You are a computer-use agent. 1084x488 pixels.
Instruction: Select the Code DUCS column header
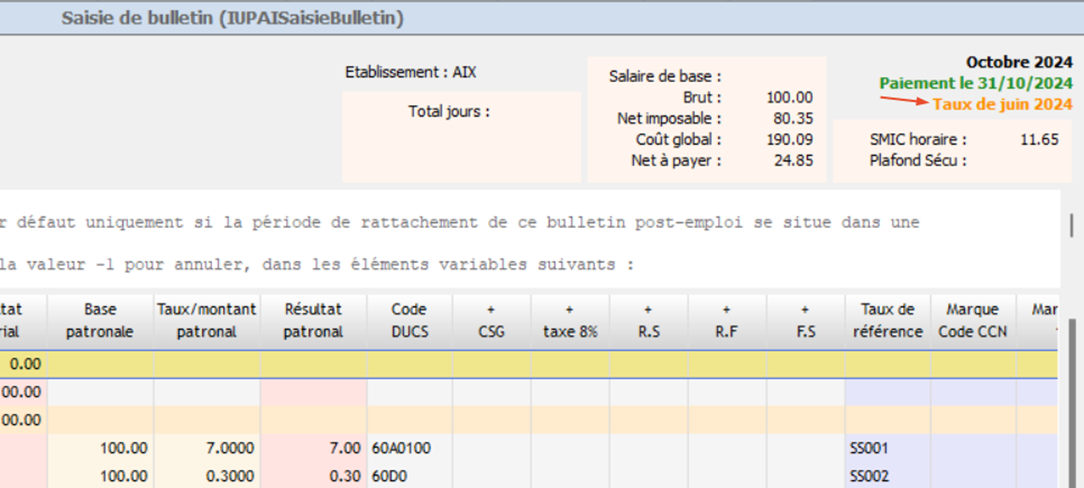(x=409, y=321)
